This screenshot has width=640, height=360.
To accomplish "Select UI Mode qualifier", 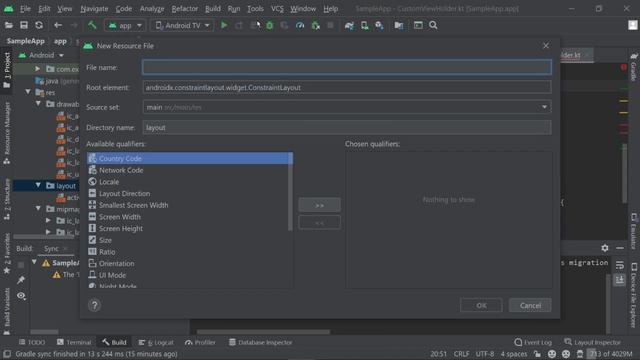I will (188, 275).
